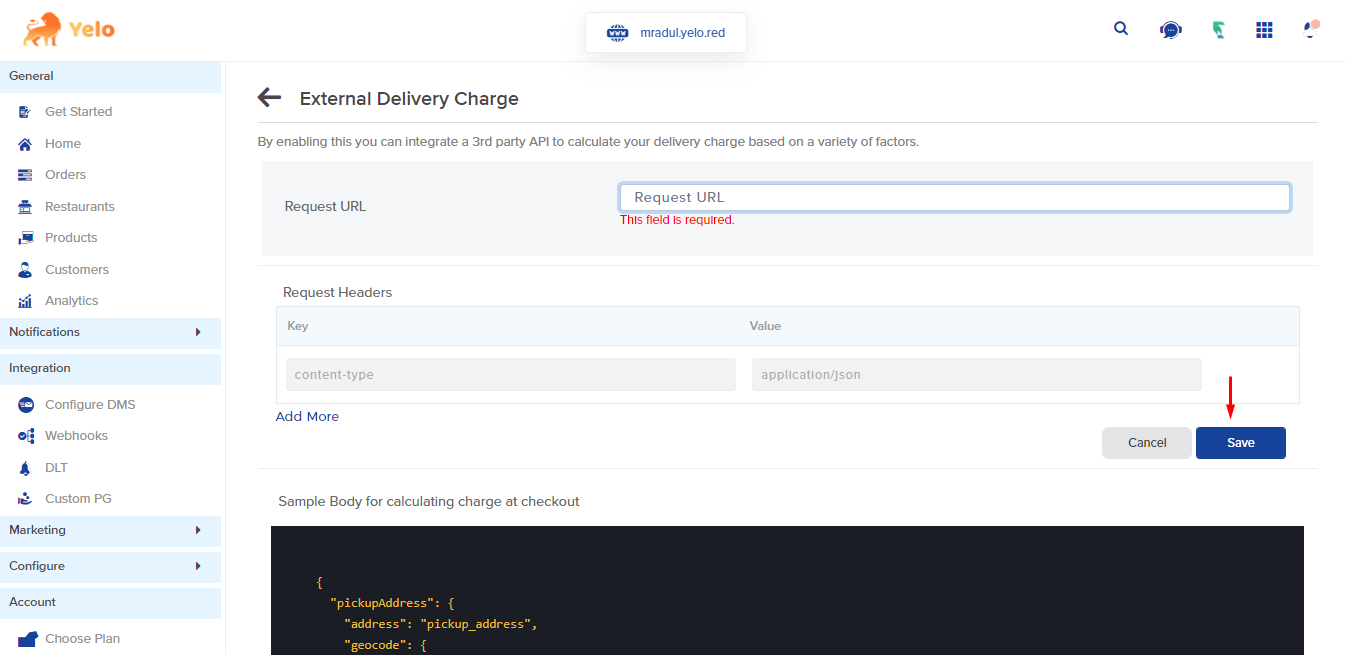This screenshot has width=1346, height=655.
Task: Open Custom PG menu item
Action: 78,499
